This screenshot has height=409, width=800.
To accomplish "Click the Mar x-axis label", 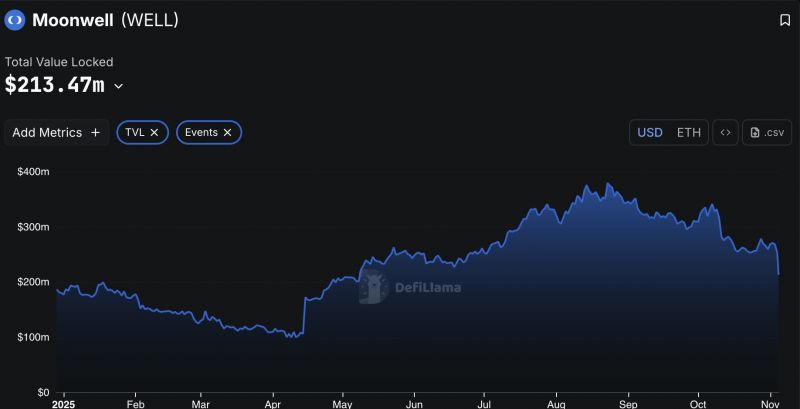I will coord(201,404).
